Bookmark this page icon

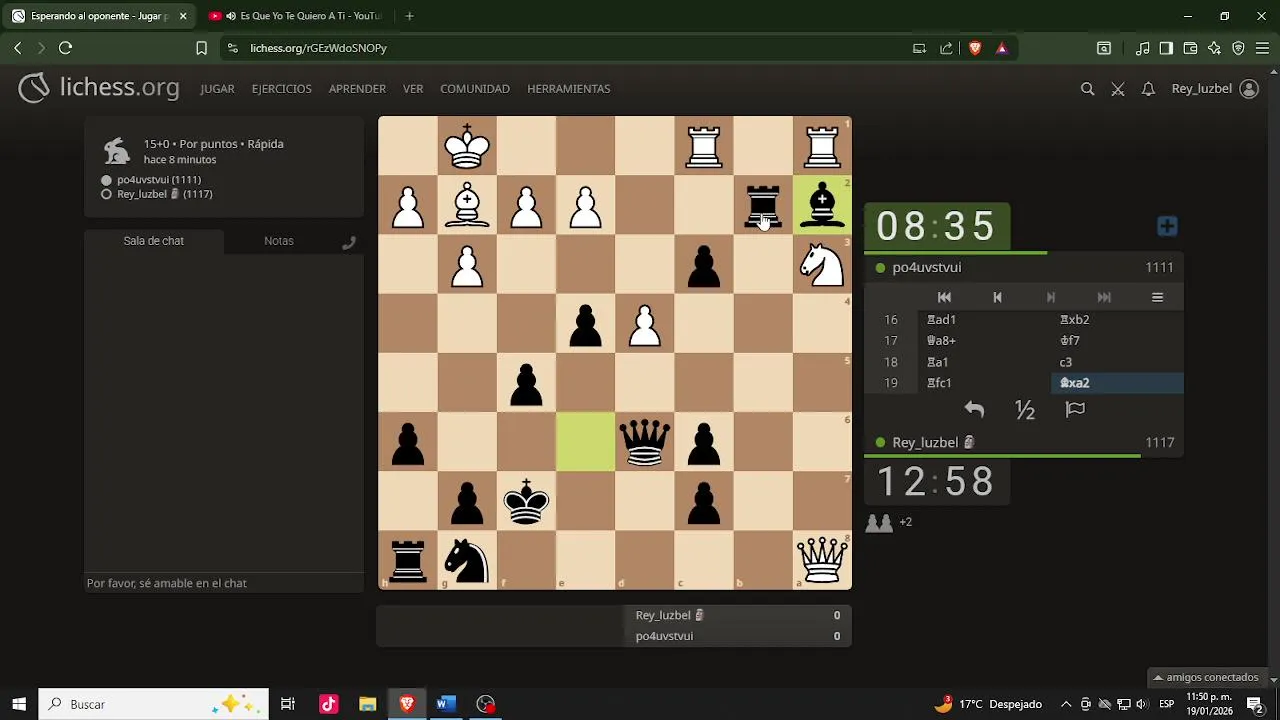point(201,48)
